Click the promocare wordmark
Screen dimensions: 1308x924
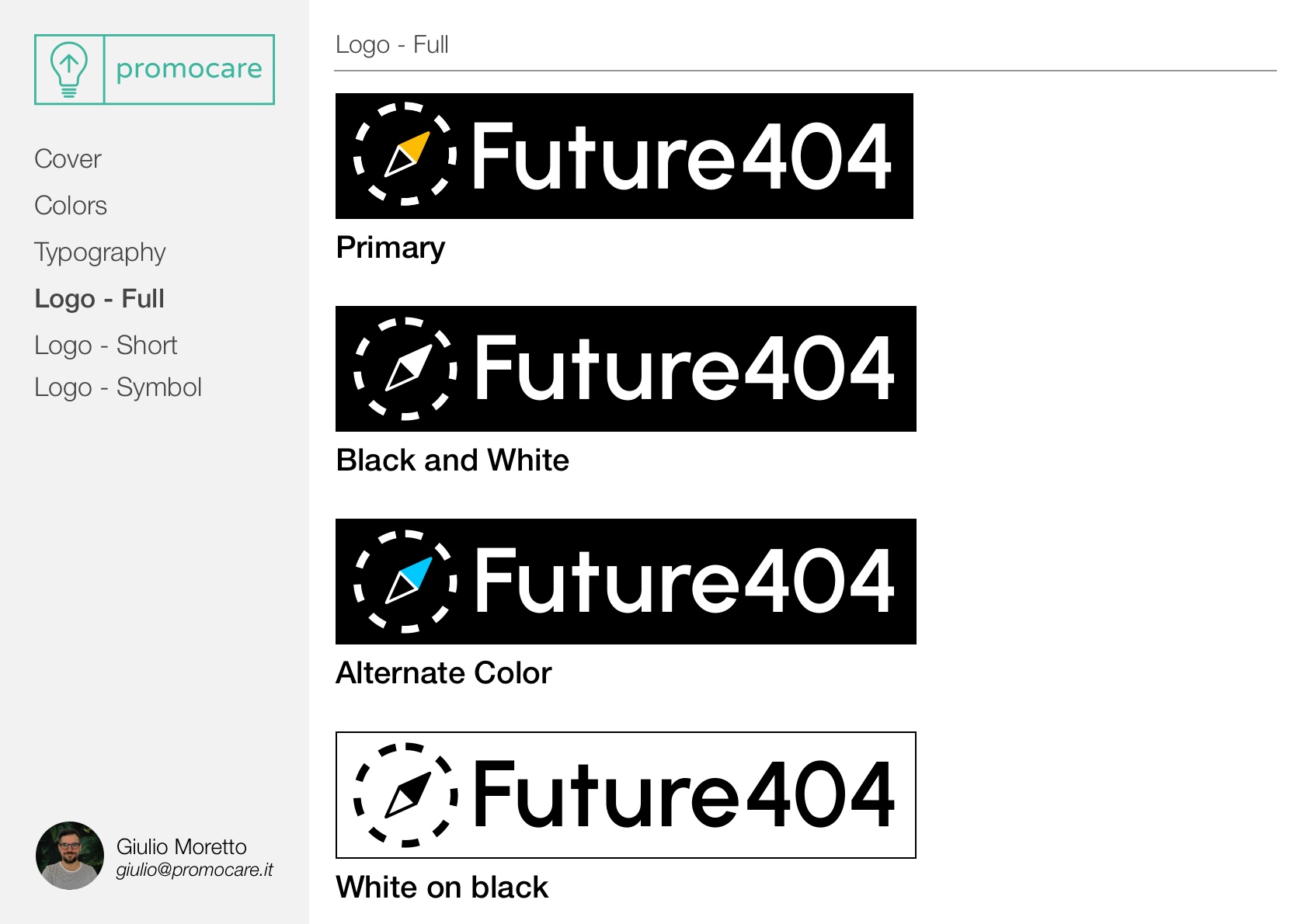click(x=189, y=69)
